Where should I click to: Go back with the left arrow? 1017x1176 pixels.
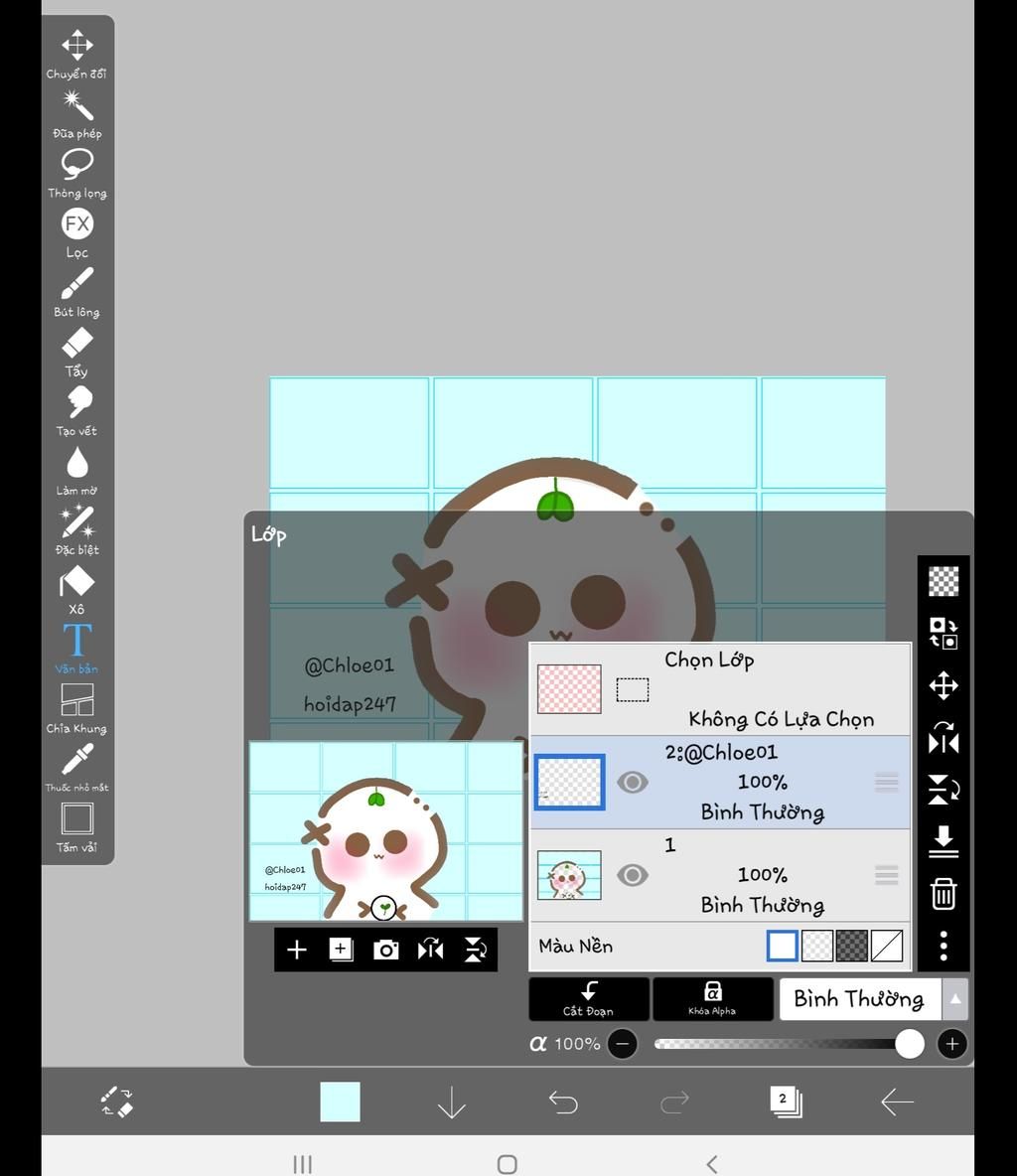(x=896, y=1102)
